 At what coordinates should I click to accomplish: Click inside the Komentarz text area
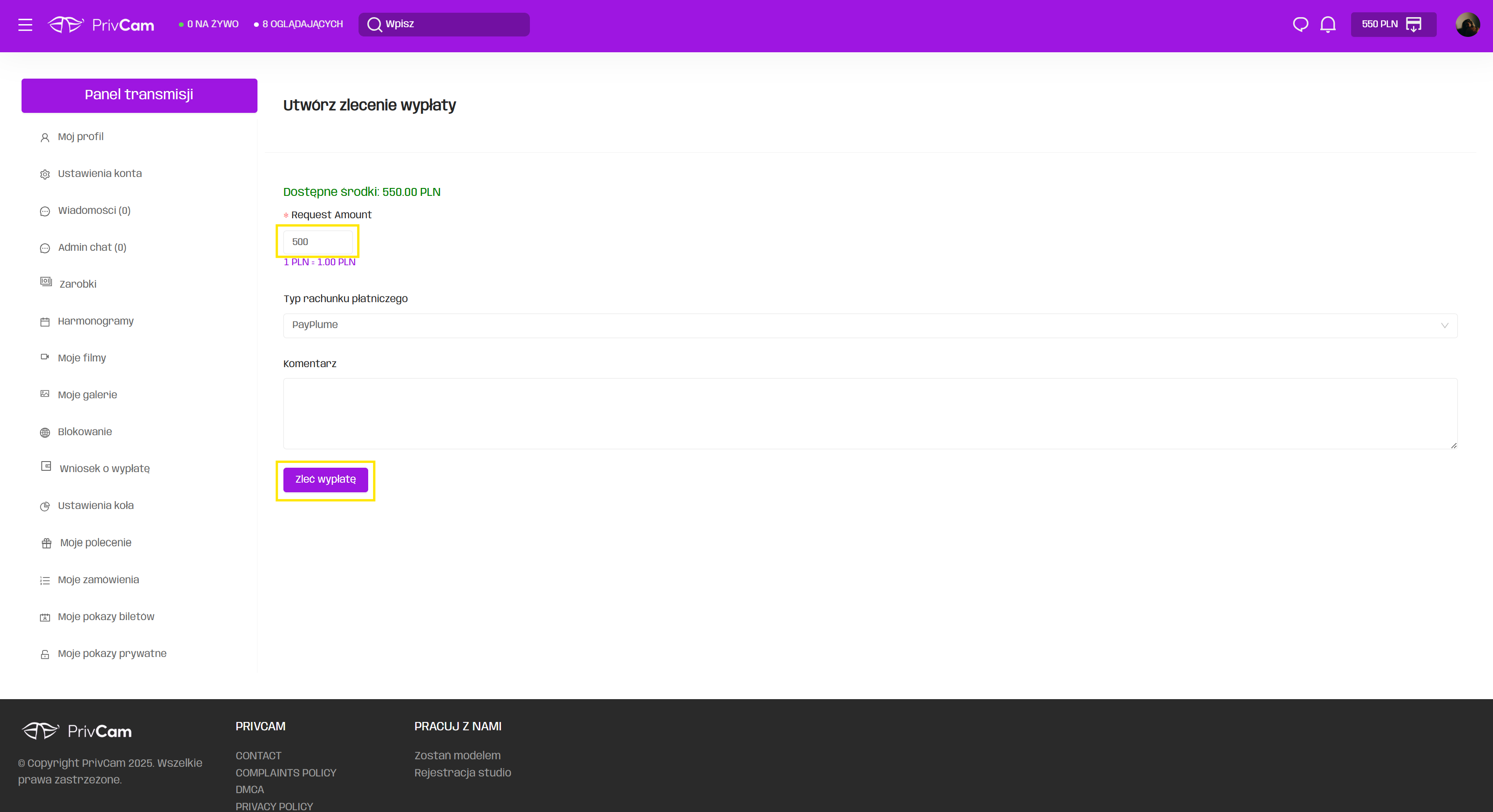(x=870, y=414)
